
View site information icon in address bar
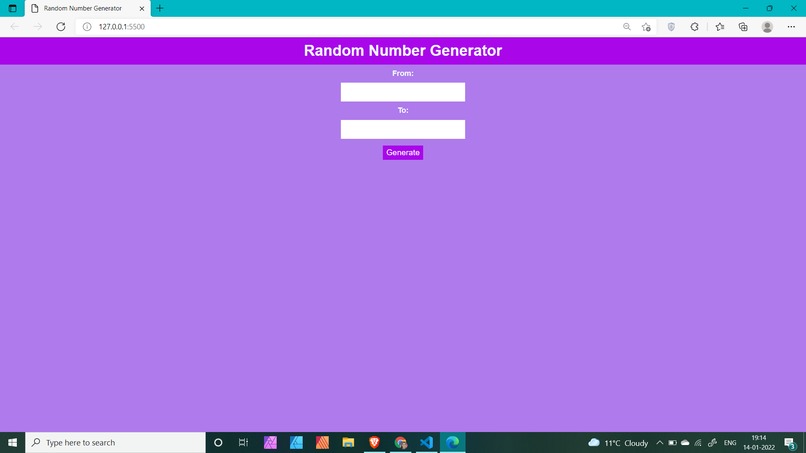(87, 27)
